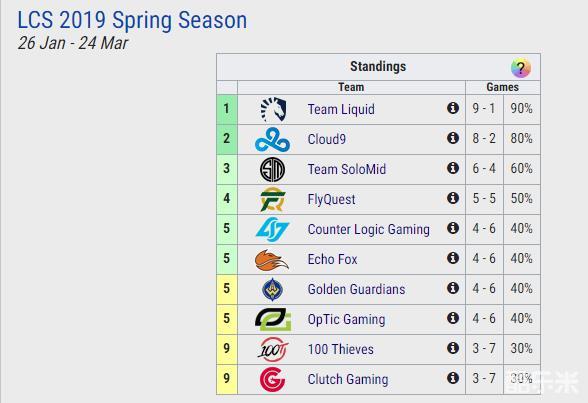Click the Clutch Gaming logo
This screenshot has height=403, width=588.
click(273, 379)
